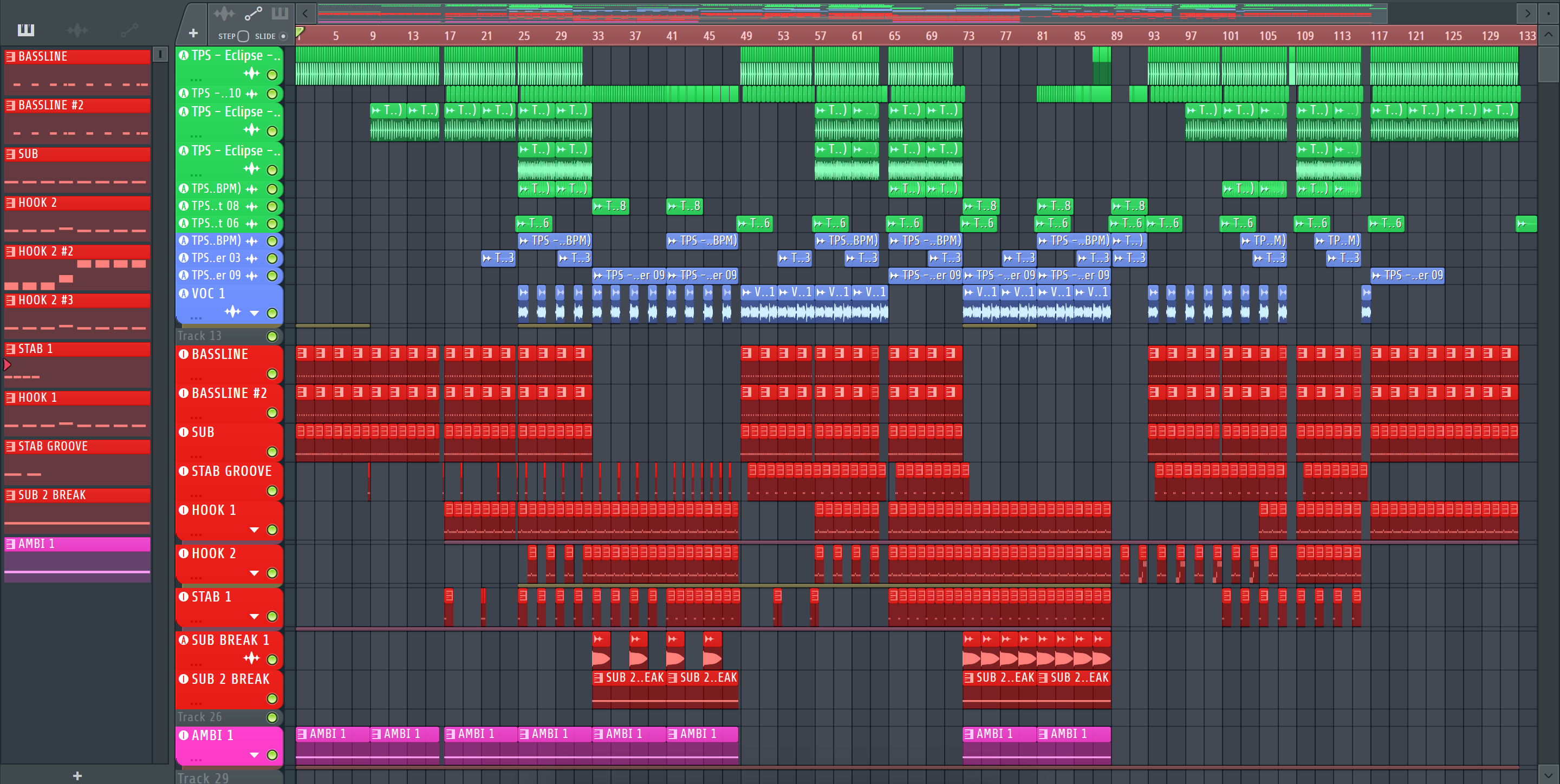The height and width of the screenshot is (784, 1560).
Task: Mute the STAB GROOVE track
Action: coord(272,491)
